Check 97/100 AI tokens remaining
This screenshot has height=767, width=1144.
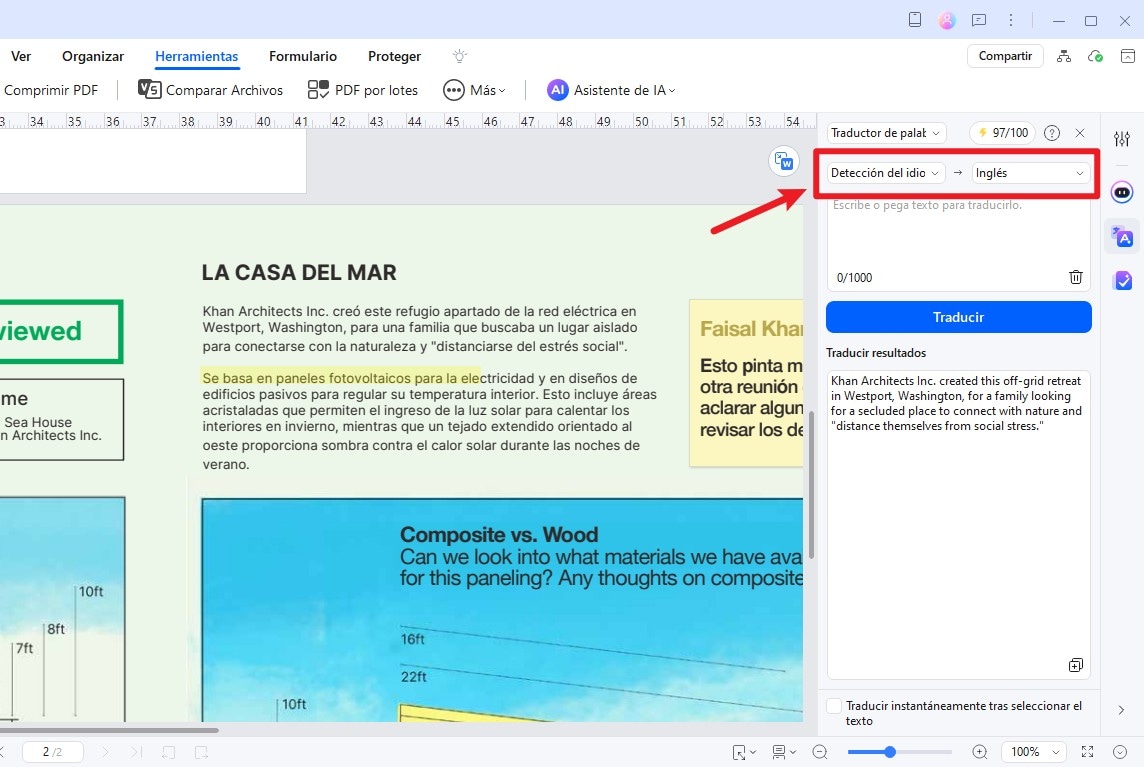1004,133
